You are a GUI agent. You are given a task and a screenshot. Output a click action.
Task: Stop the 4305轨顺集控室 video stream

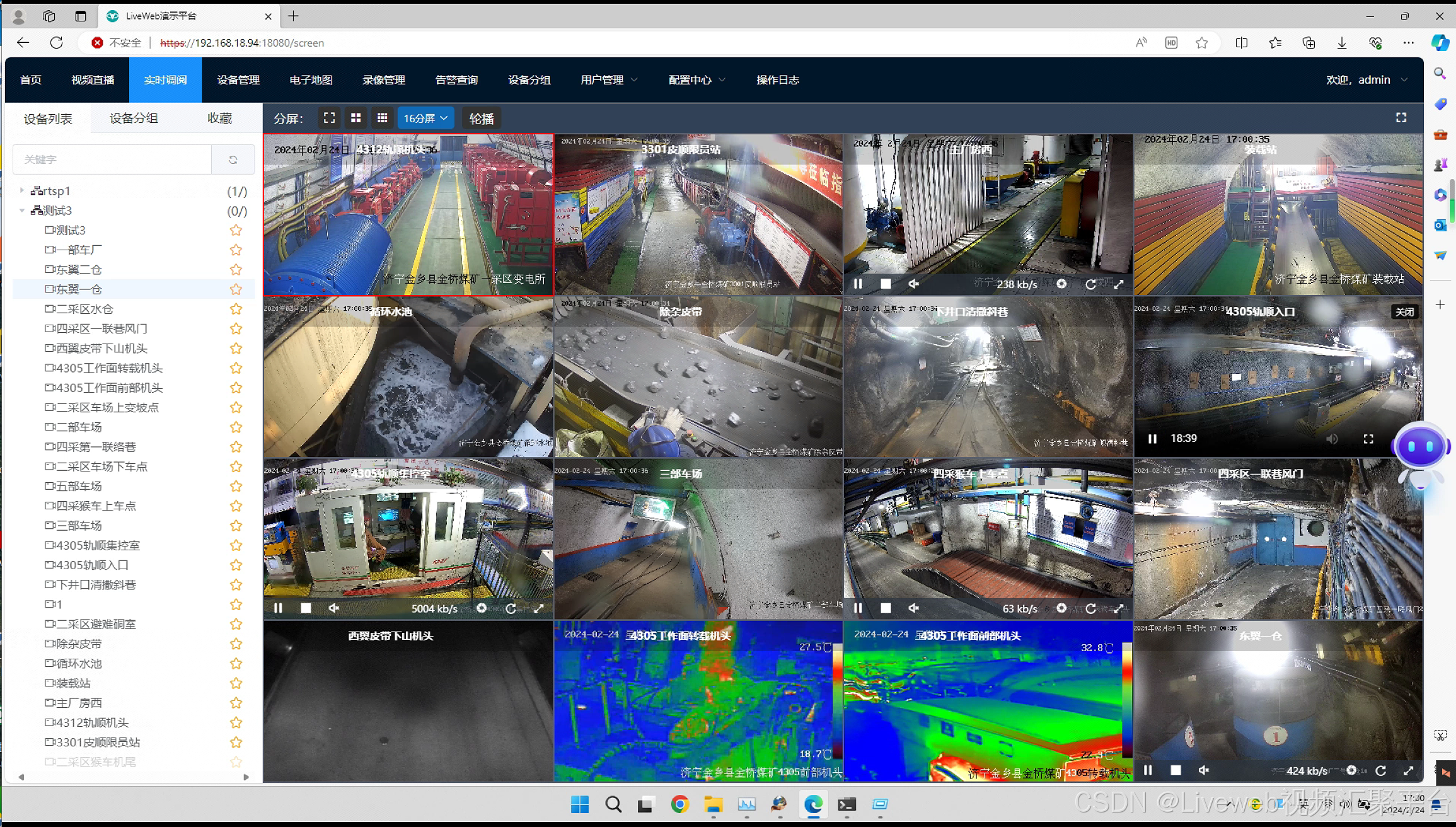tap(306, 608)
